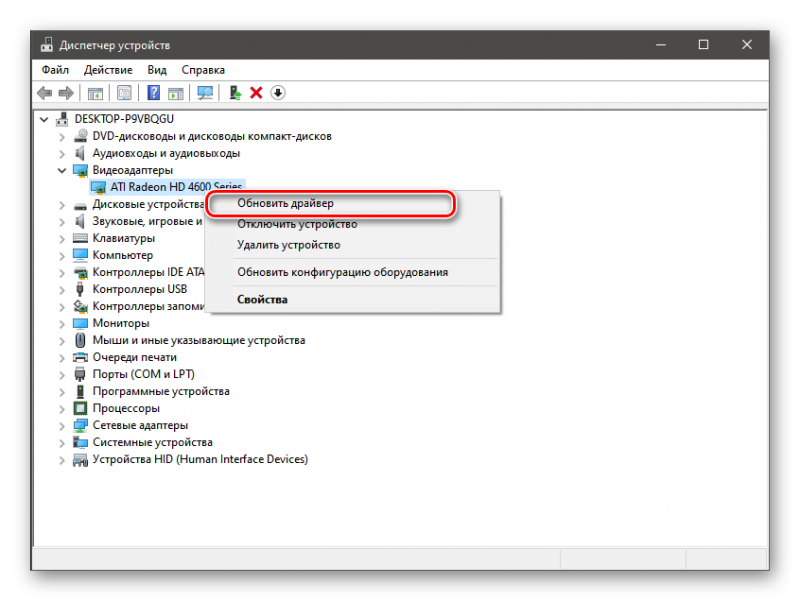Image resolution: width=800 pixels, height=601 pixels.
Task: Click the Forward arrow toolbar icon
Action: pyautogui.click(x=66, y=93)
